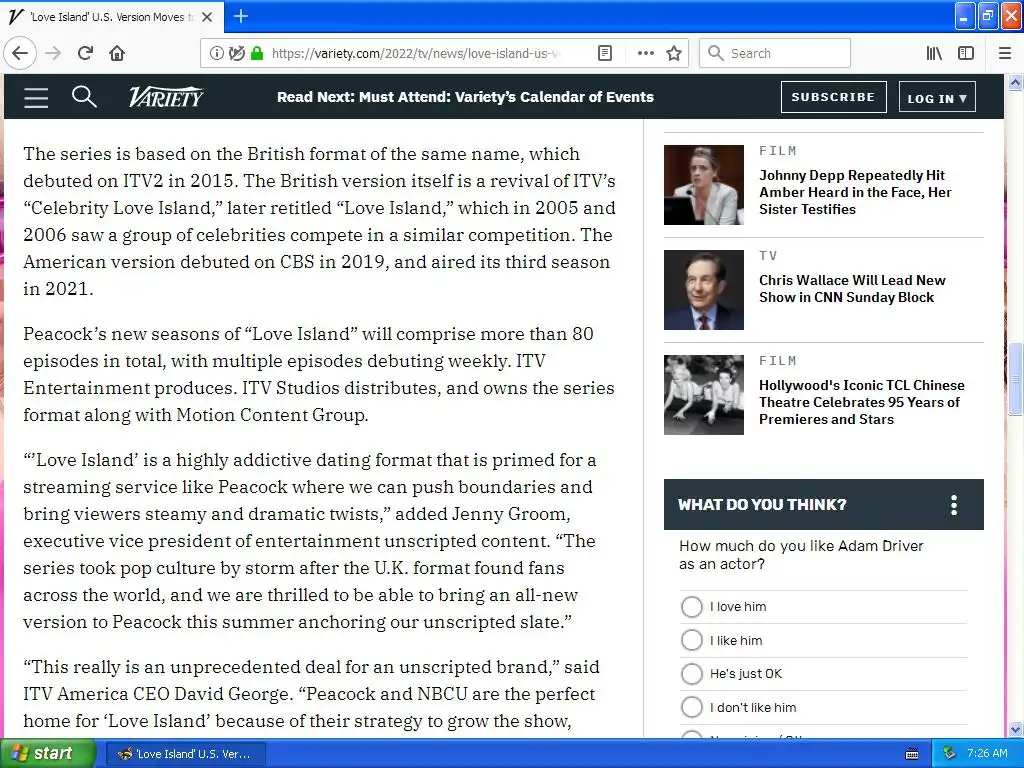Select the 'Love Island' U.S. Version tab
Image resolution: width=1024 pixels, height=768 pixels.
pyautogui.click(x=111, y=17)
